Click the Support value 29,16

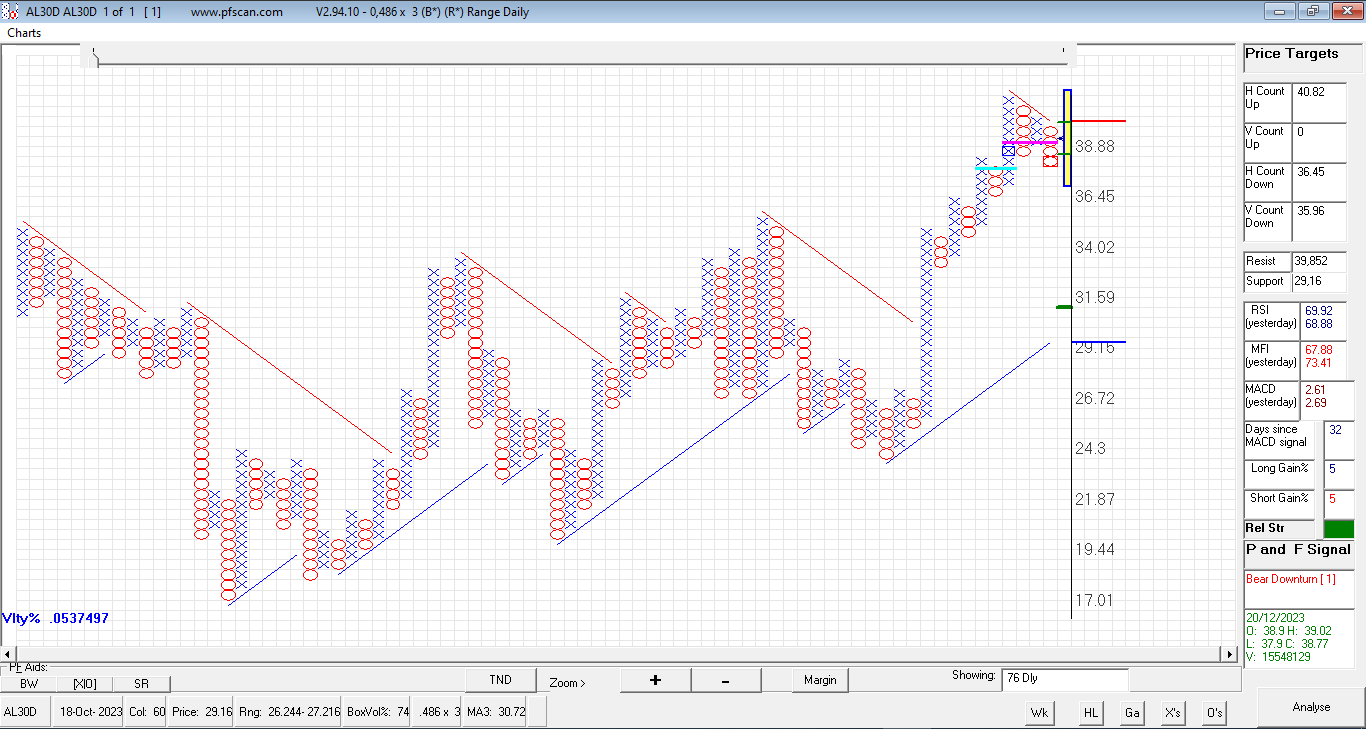(1319, 281)
